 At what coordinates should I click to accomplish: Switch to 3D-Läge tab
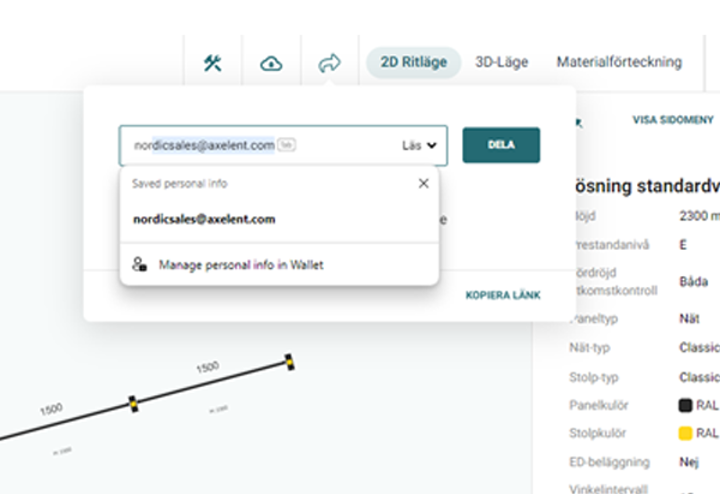coord(501,62)
